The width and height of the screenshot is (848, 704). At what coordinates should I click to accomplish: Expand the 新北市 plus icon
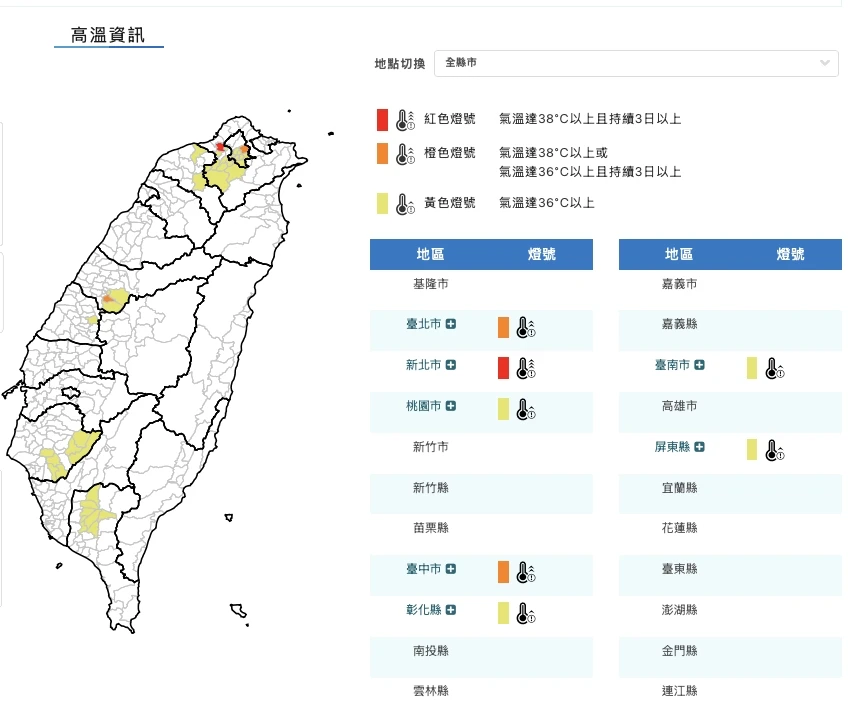tap(452, 366)
